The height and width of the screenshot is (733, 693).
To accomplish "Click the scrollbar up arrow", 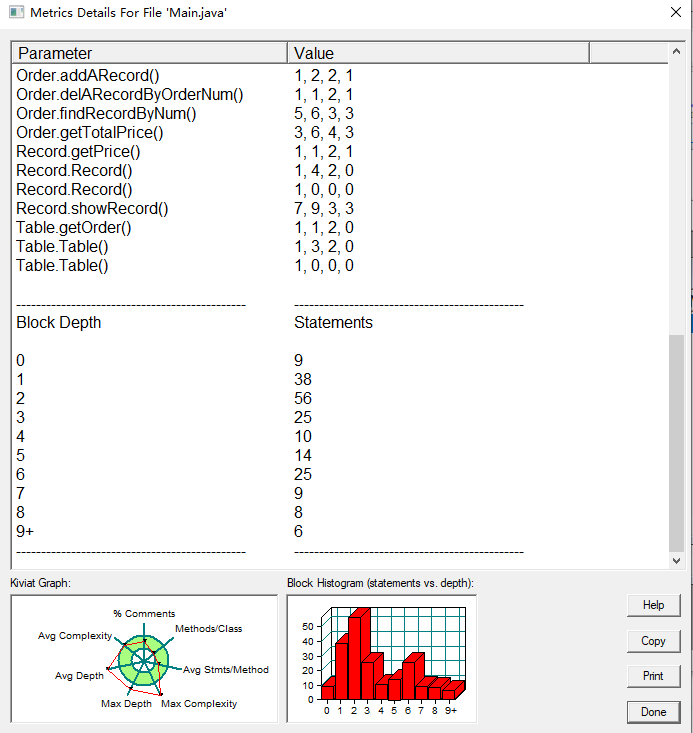I will pyautogui.click(x=676, y=52).
